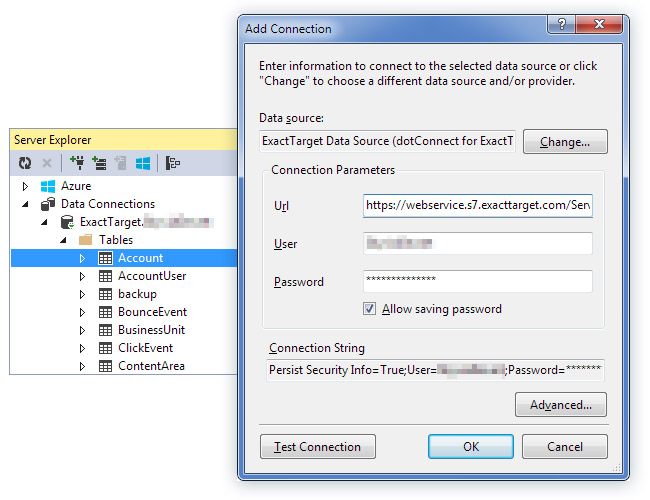Confirm the dialog with OK
Screen dimensions: 650x500
[x=471, y=447]
